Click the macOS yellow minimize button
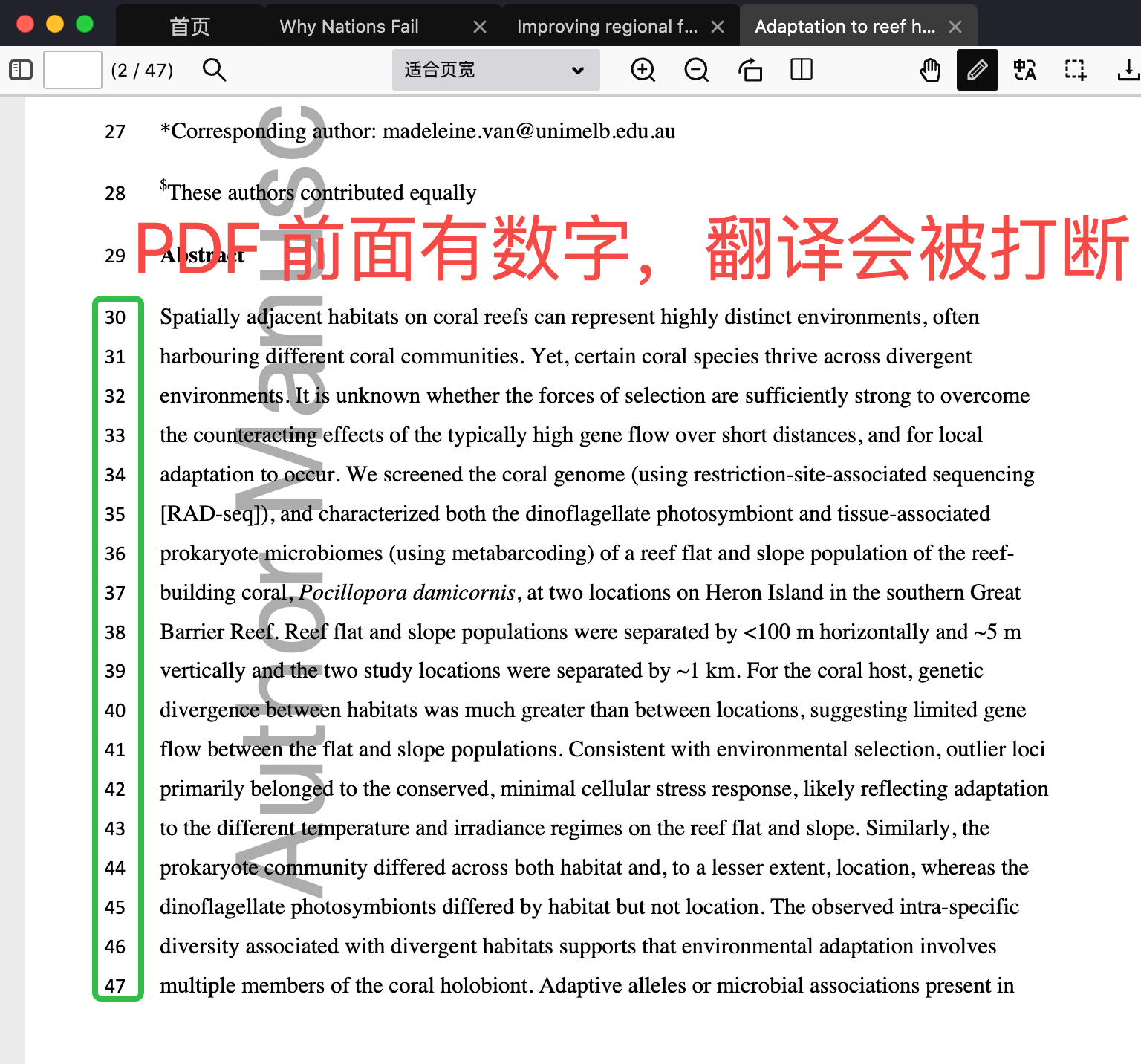This screenshot has height=1064, width=1141. pyautogui.click(x=55, y=24)
